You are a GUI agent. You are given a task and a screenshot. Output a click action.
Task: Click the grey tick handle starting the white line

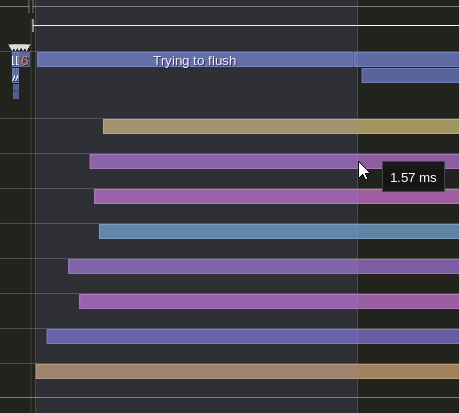point(33,26)
